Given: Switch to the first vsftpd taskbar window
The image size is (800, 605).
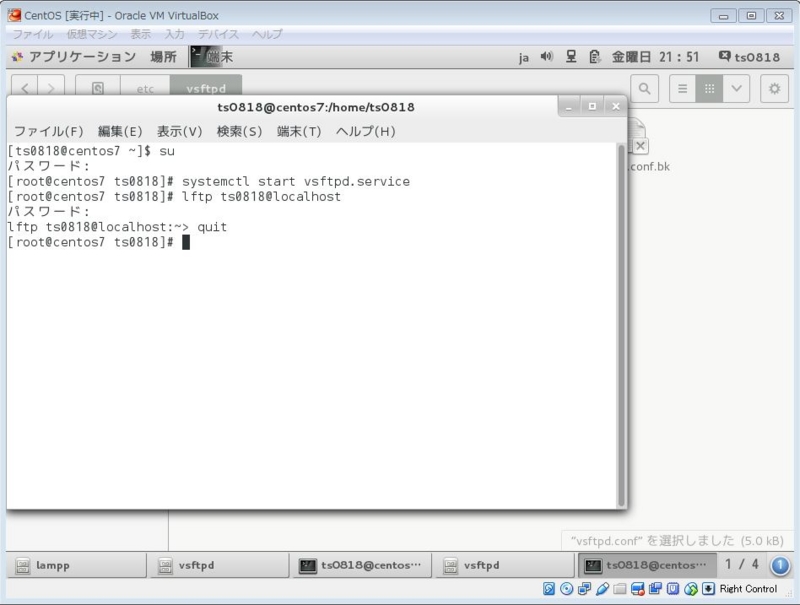Looking at the screenshot, I should click(x=219, y=565).
